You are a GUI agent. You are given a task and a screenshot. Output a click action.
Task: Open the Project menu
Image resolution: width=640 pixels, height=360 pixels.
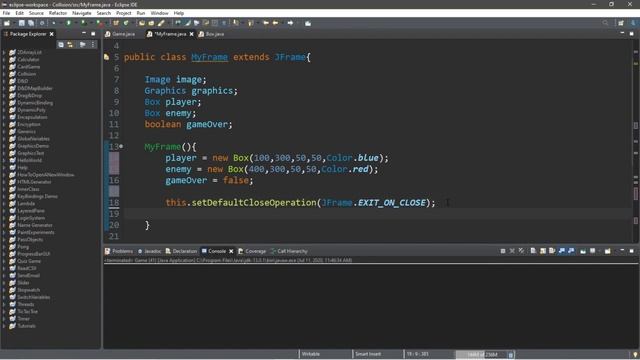124,13
